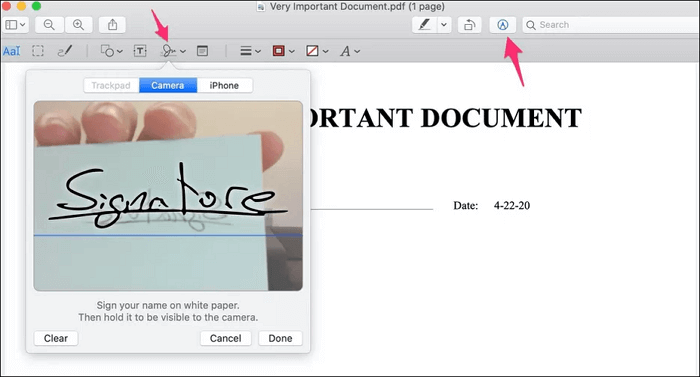Click the Note annotation icon
The image size is (700, 377).
[202, 51]
